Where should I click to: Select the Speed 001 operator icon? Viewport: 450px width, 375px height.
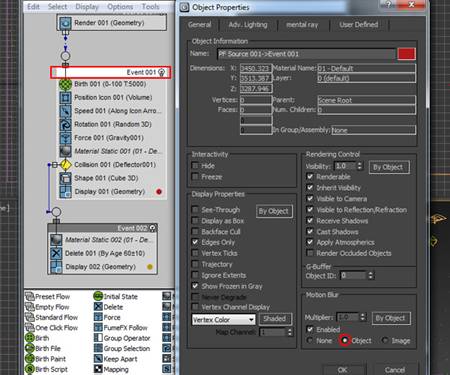65,111
